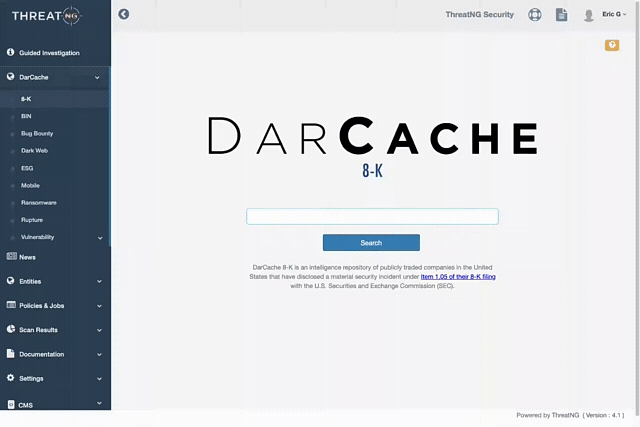640x427 pixels.
Task: Expand the Documentation chevron
Action: (x=99, y=354)
